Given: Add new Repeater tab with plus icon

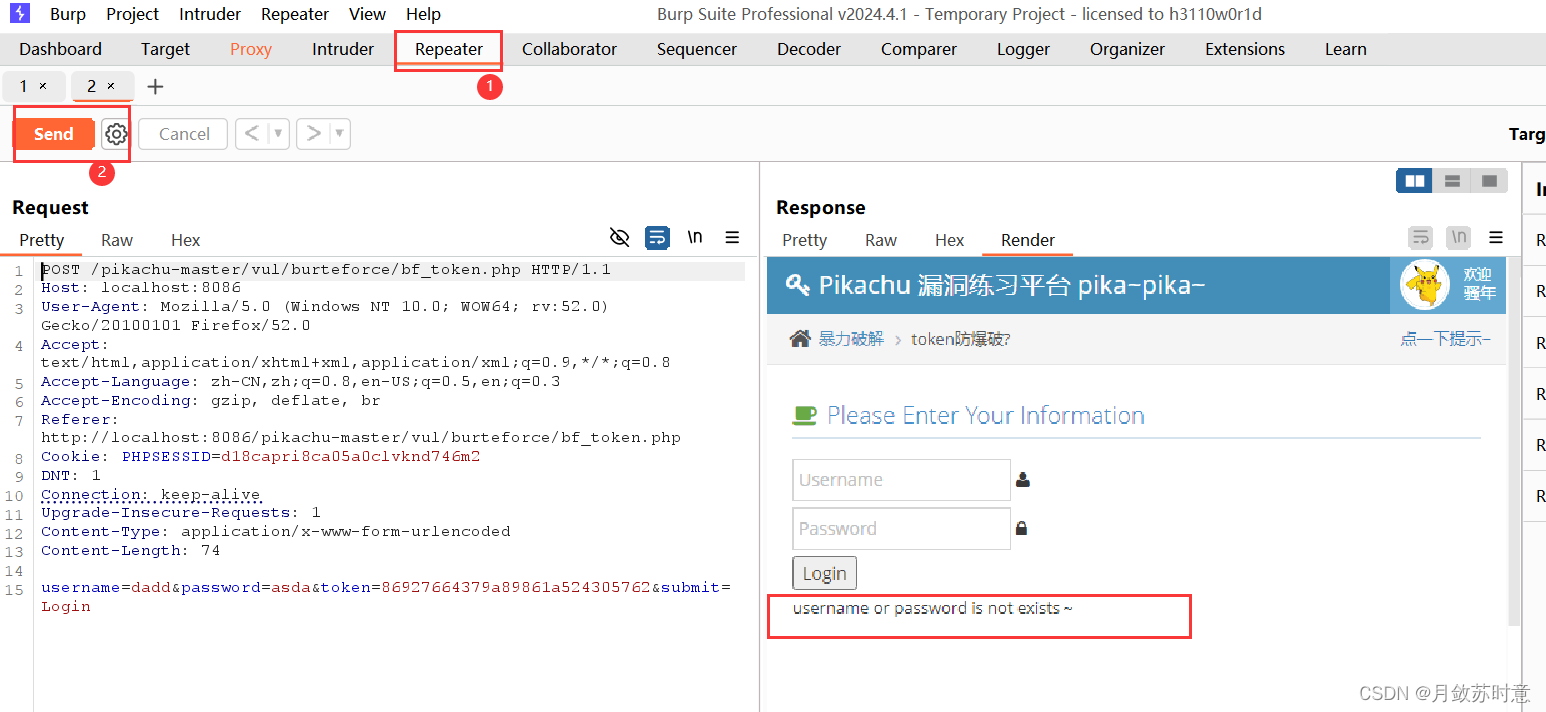Looking at the screenshot, I should click(155, 87).
